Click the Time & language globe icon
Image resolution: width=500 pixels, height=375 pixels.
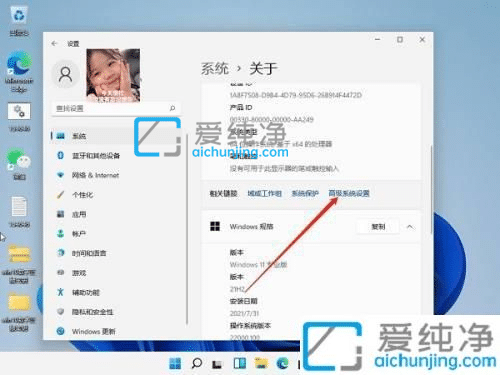[x=60, y=253]
